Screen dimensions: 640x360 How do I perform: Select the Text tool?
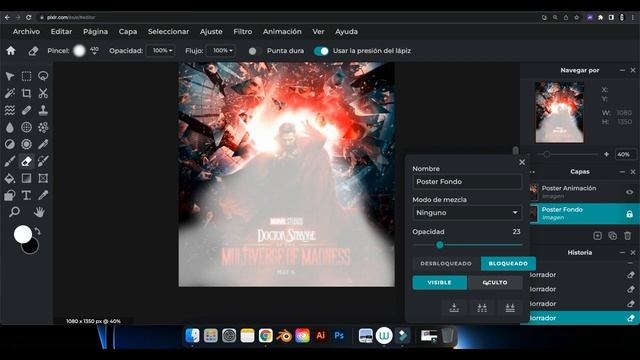coord(27,195)
